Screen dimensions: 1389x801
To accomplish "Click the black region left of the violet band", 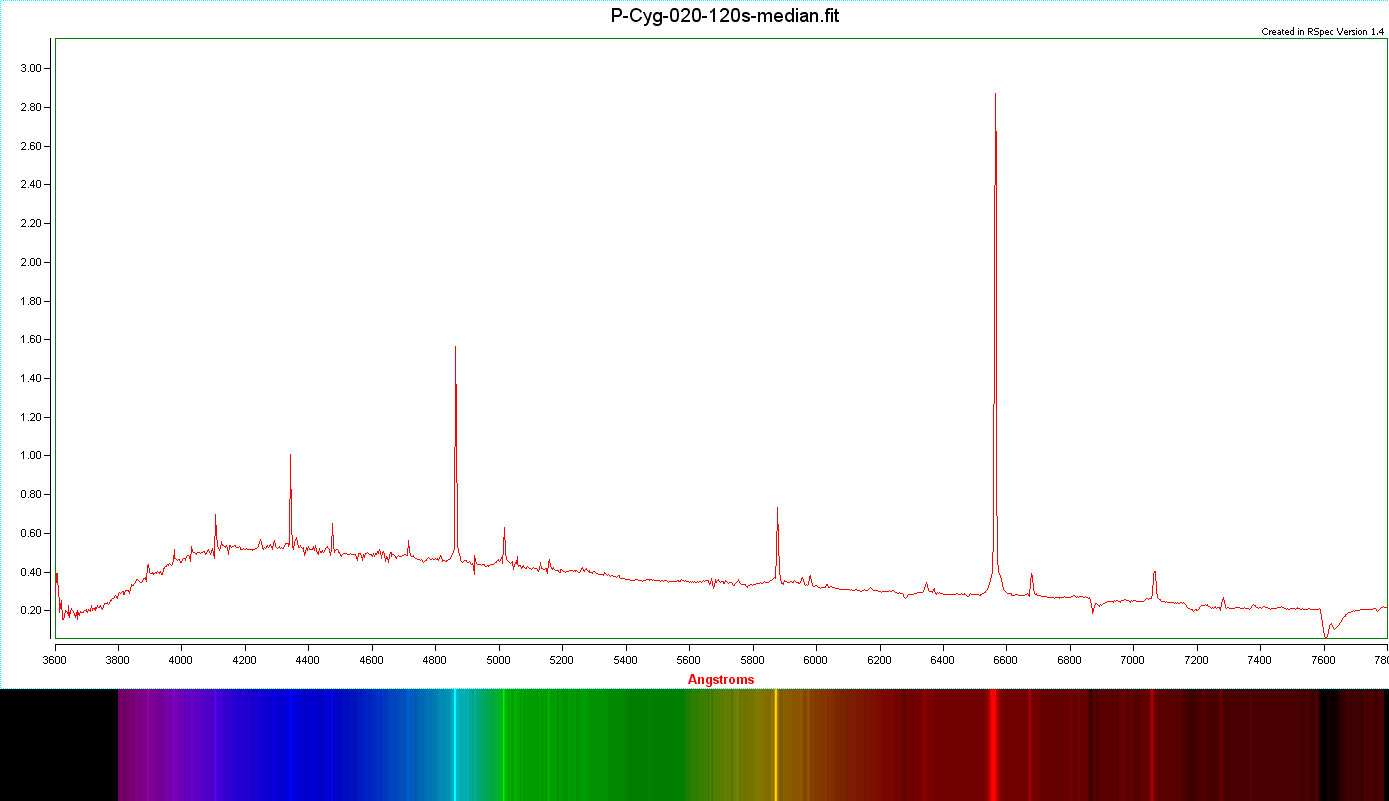I will coord(58,744).
